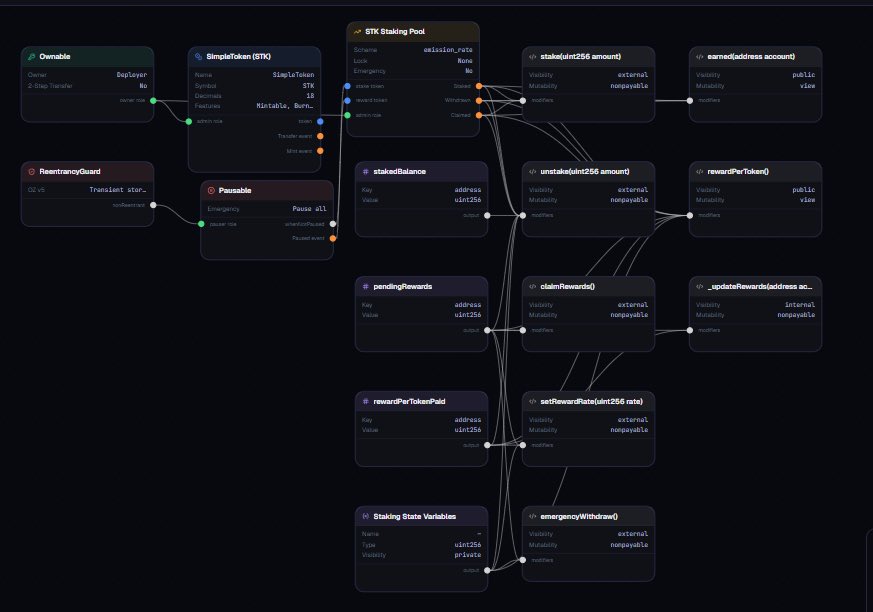Click the 'Transient stor…' value in ReentrancyGuard
873x612 pixels.
click(118, 190)
